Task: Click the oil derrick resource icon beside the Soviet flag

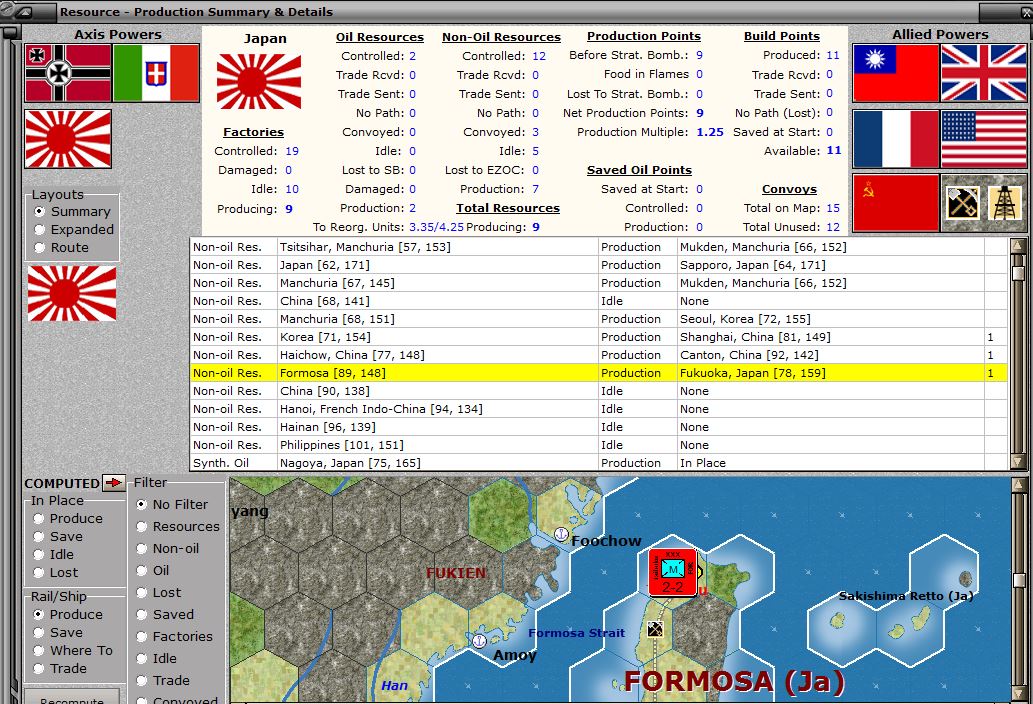Action: tap(1003, 202)
